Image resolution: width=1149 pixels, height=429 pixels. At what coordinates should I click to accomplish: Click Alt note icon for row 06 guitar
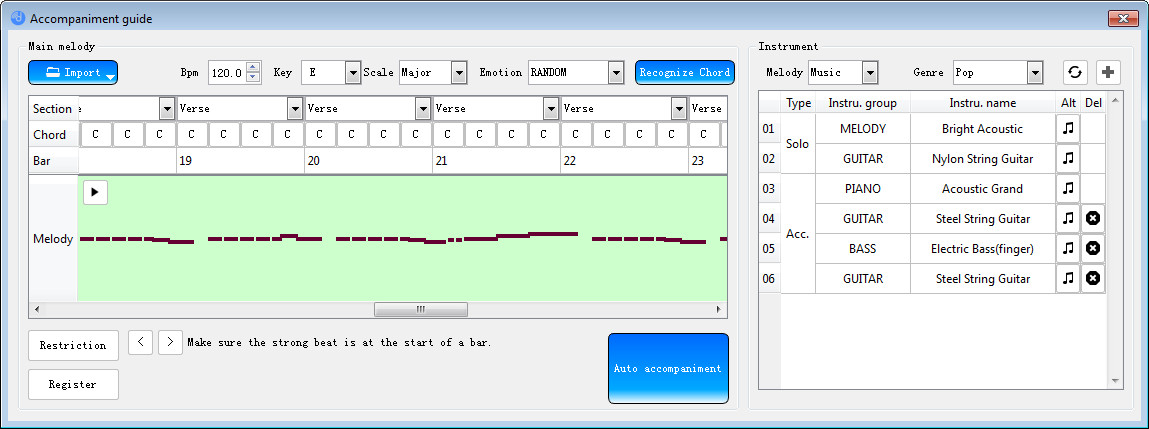pos(1068,278)
